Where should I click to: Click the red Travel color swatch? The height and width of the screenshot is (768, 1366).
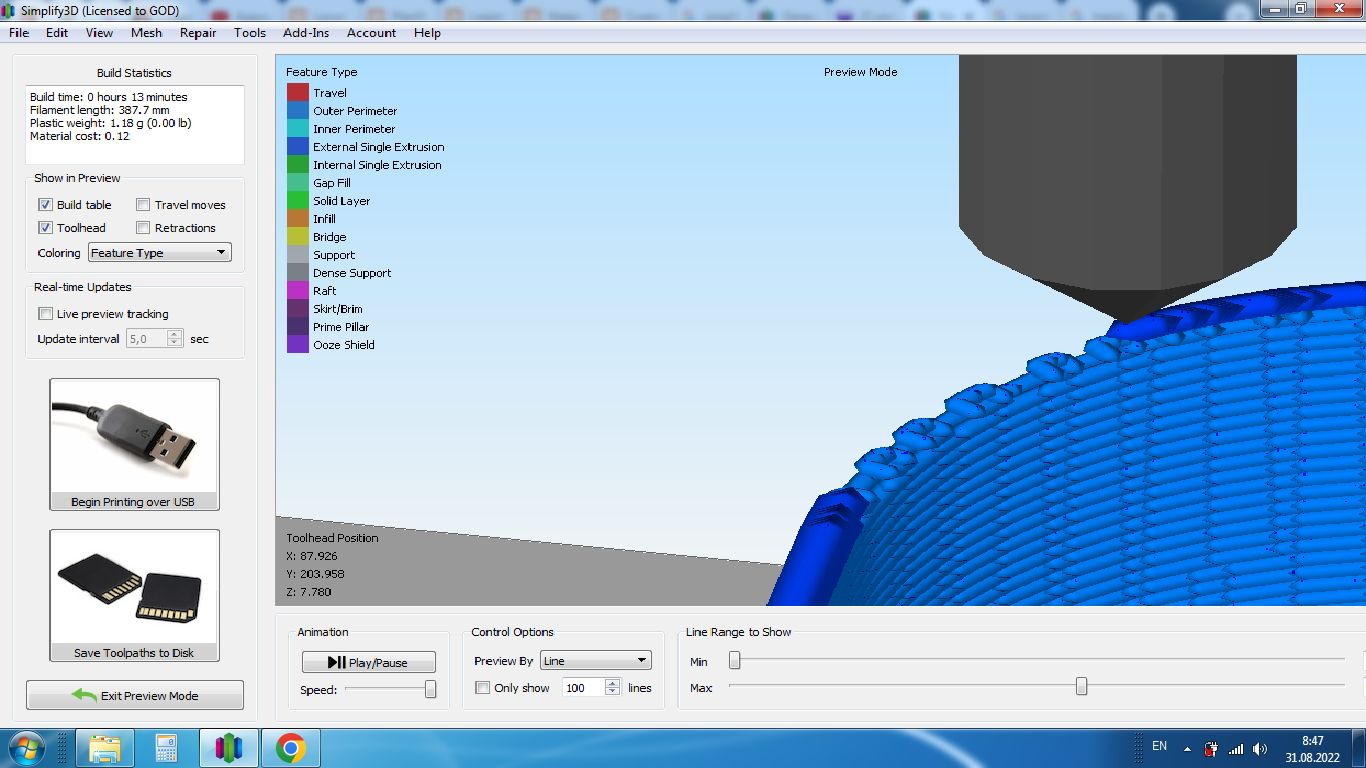(298, 93)
